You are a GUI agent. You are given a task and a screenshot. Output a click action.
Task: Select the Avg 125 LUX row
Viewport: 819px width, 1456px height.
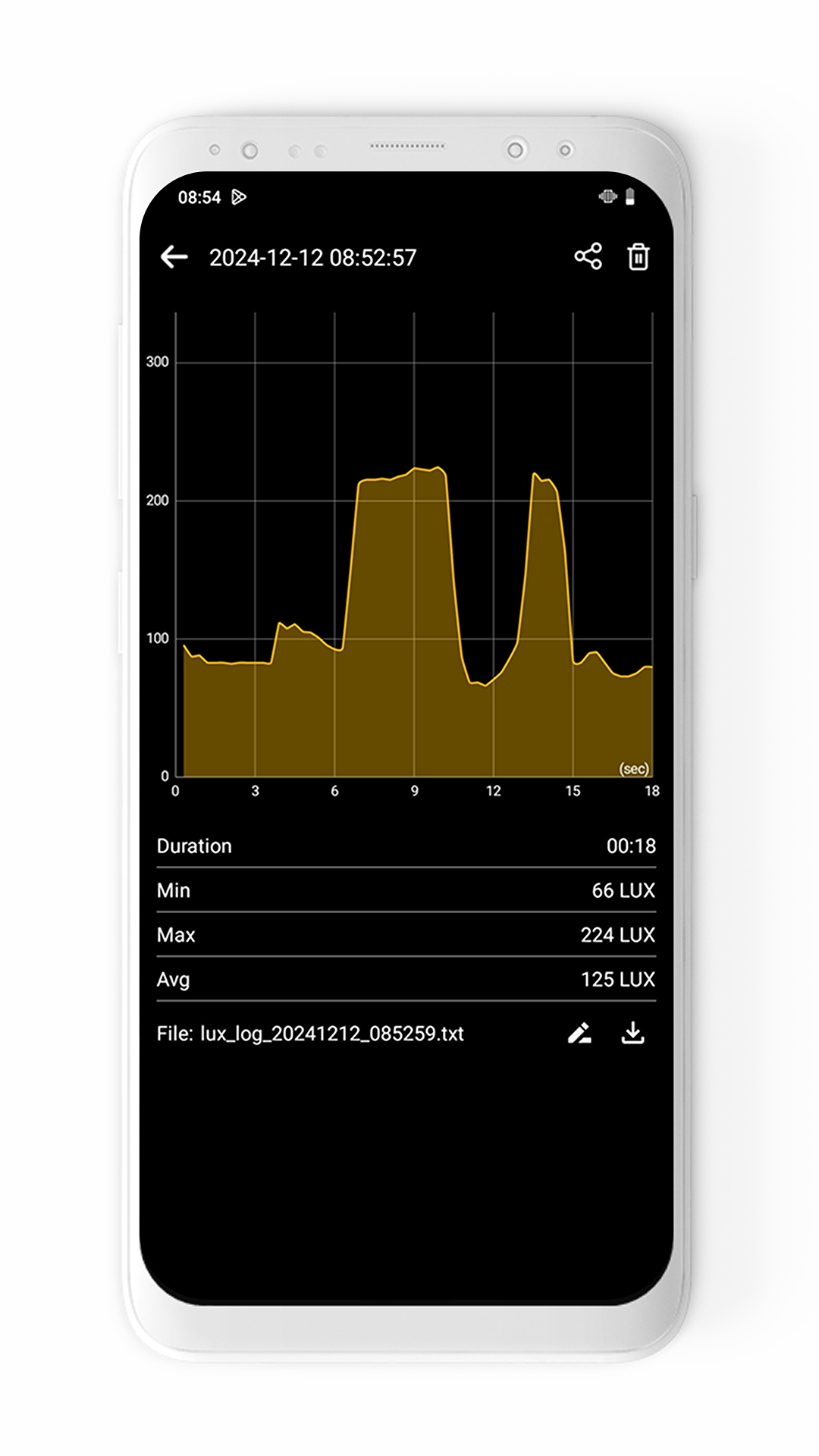coord(406,980)
